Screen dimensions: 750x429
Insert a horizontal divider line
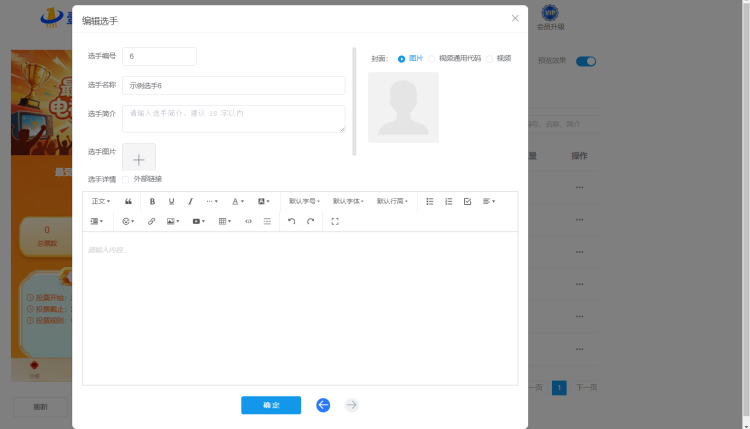click(x=267, y=221)
